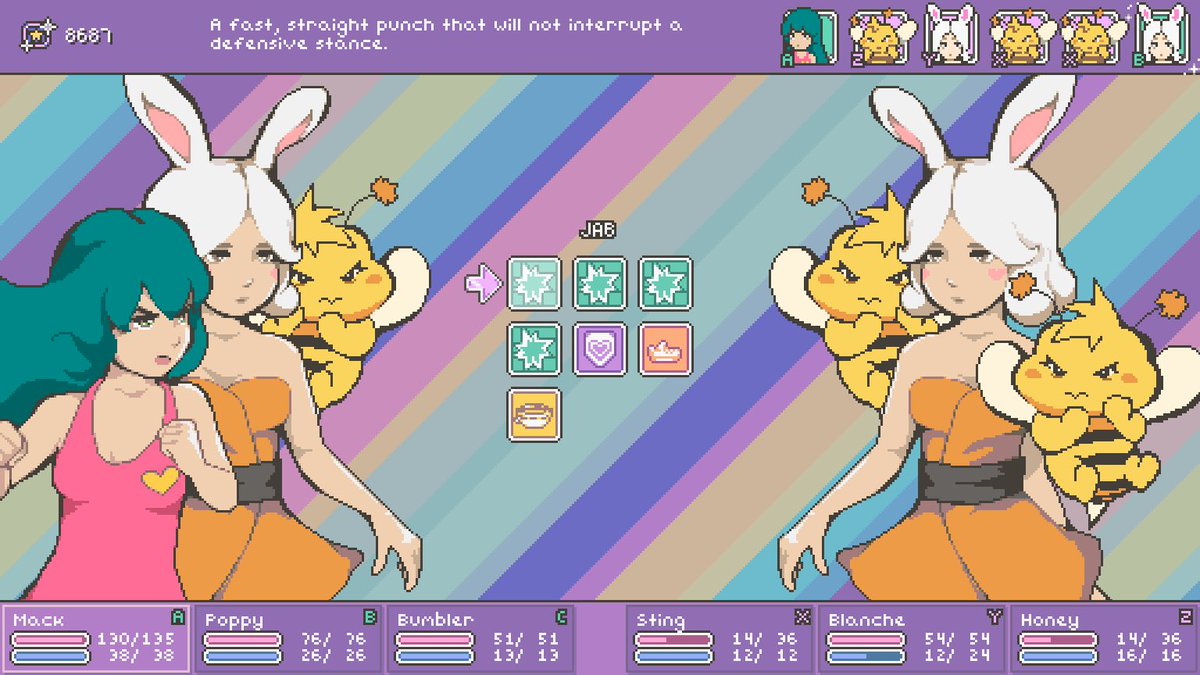Select the orange sneaker skill icon
Viewport: 1200px width, 675px height.
point(665,349)
